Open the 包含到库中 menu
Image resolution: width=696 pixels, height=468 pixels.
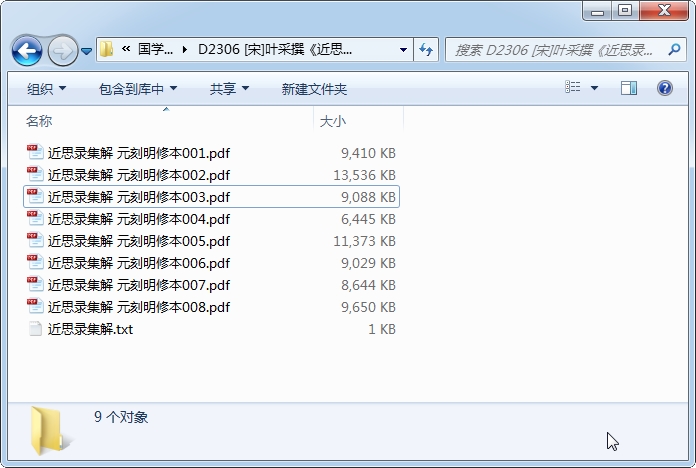138,89
